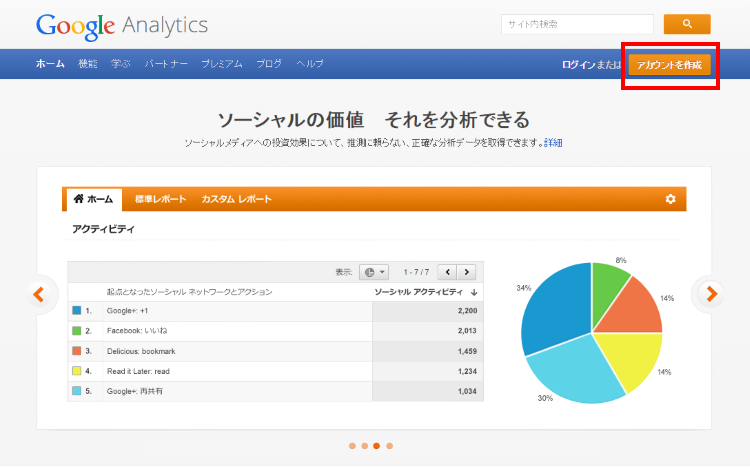Click the ログイン link
Screen dimensions: 750x467
(x=578, y=65)
